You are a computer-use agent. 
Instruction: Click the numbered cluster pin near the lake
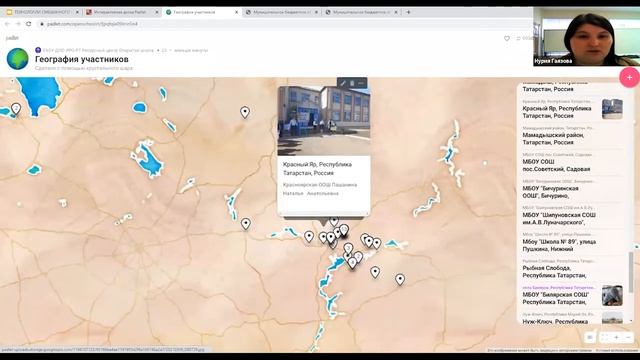click(x=16, y=109)
